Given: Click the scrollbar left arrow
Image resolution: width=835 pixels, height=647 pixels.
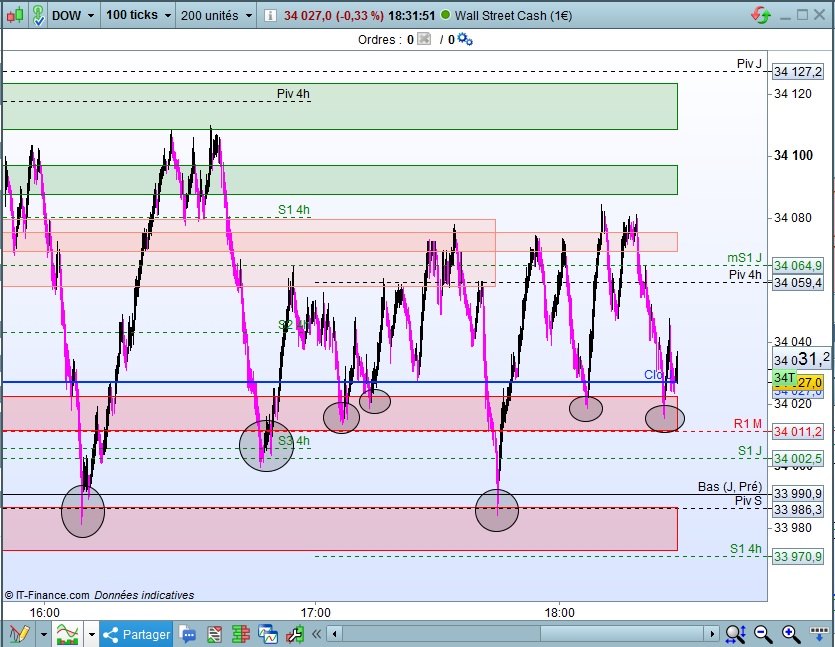Looking at the screenshot, I should [x=334, y=634].
